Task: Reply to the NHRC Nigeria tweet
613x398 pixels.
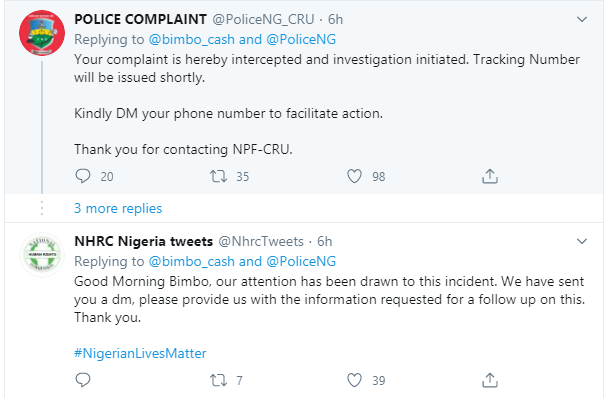Action: 82,380
